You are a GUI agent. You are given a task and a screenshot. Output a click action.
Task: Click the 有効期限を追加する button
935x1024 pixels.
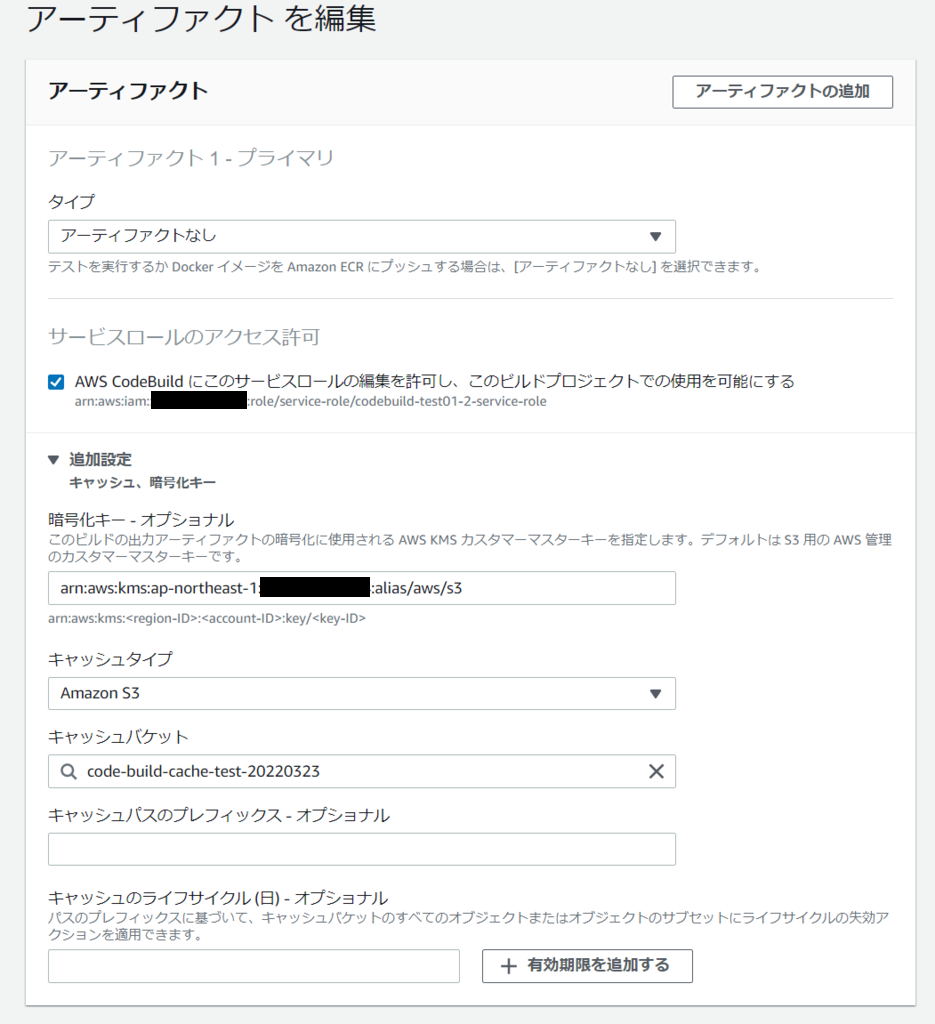587,966
